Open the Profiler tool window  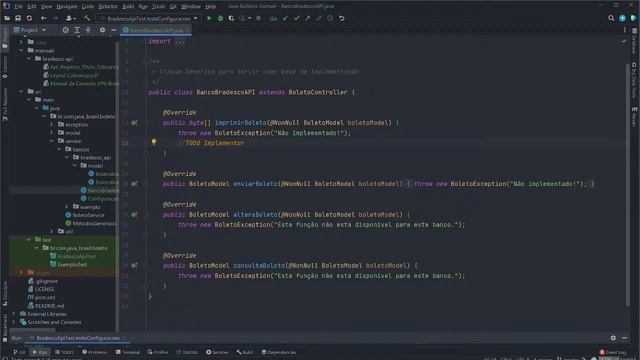tap(158, 352)
